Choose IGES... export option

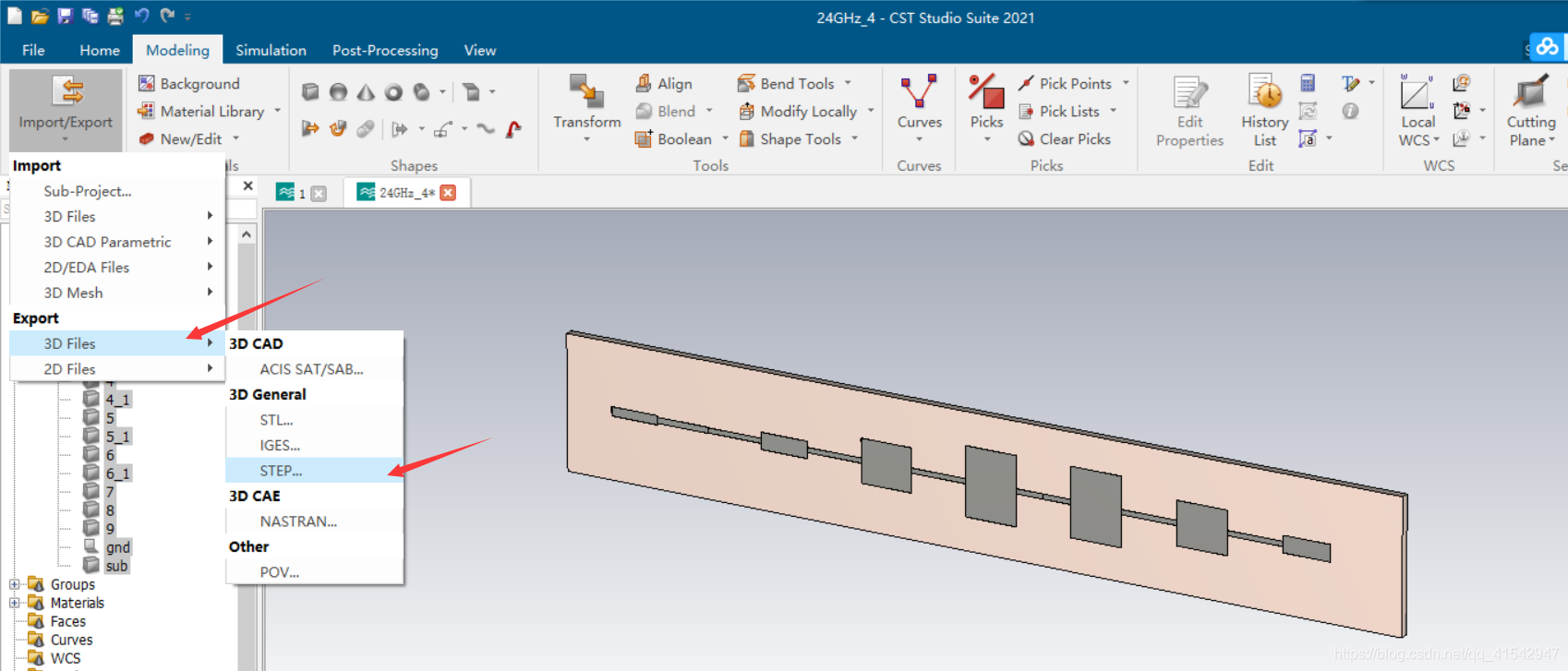315,445
